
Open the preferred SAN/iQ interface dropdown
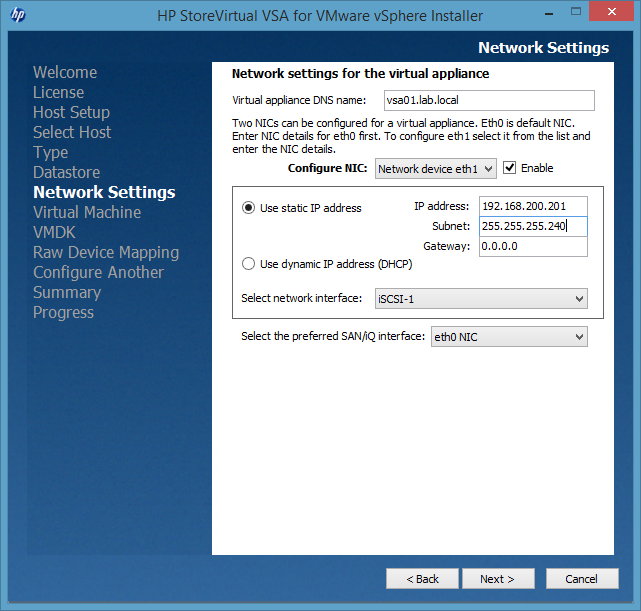click(x=509, y=337)
